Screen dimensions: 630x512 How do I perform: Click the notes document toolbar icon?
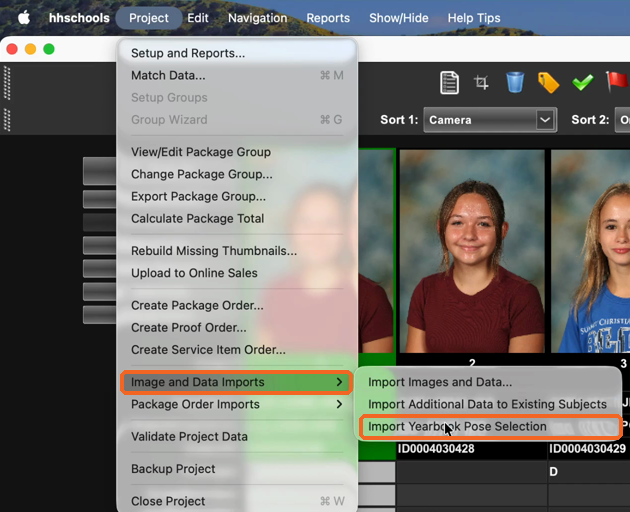(x=449, y=83)
